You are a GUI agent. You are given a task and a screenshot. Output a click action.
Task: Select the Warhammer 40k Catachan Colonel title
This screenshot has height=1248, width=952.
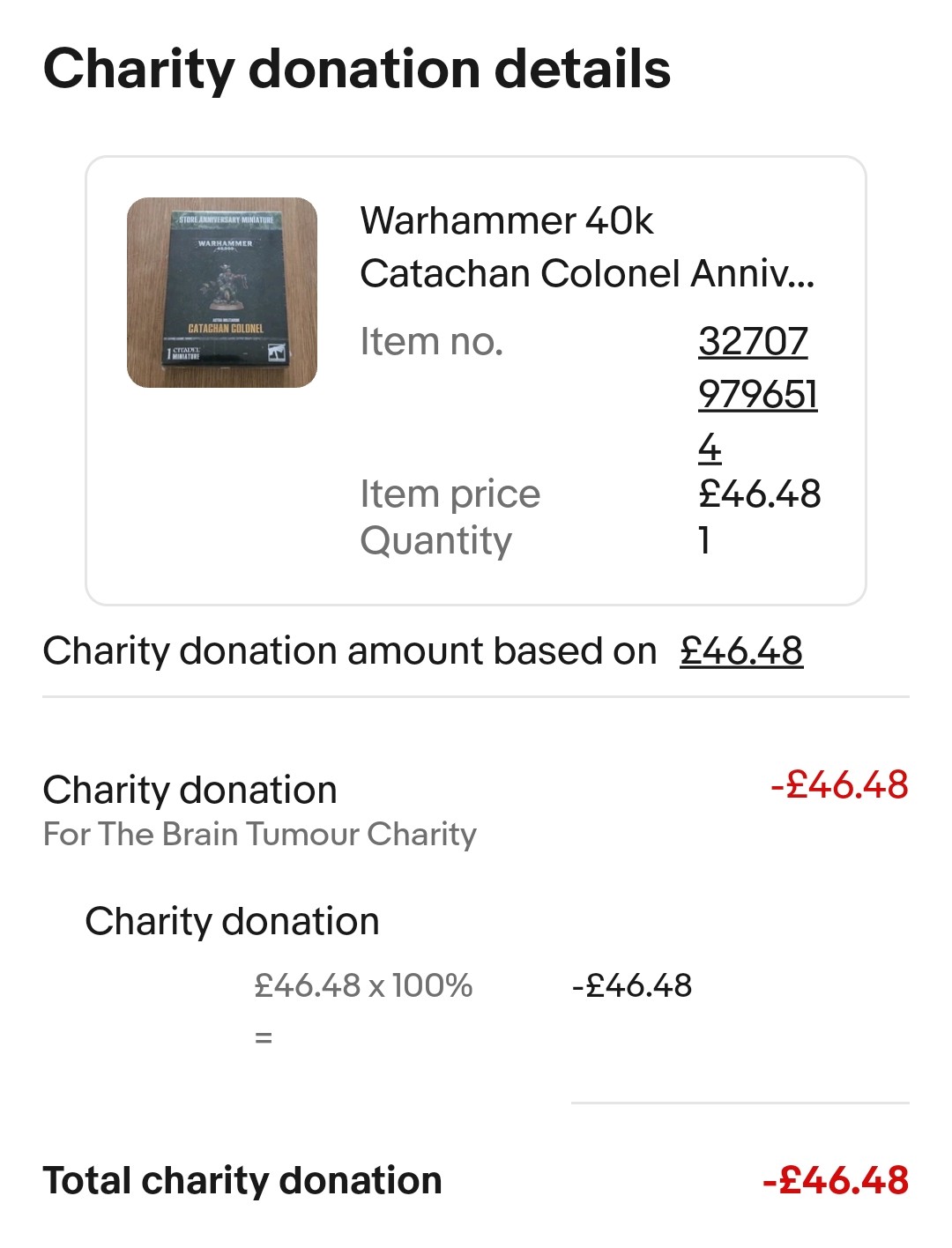586,247
